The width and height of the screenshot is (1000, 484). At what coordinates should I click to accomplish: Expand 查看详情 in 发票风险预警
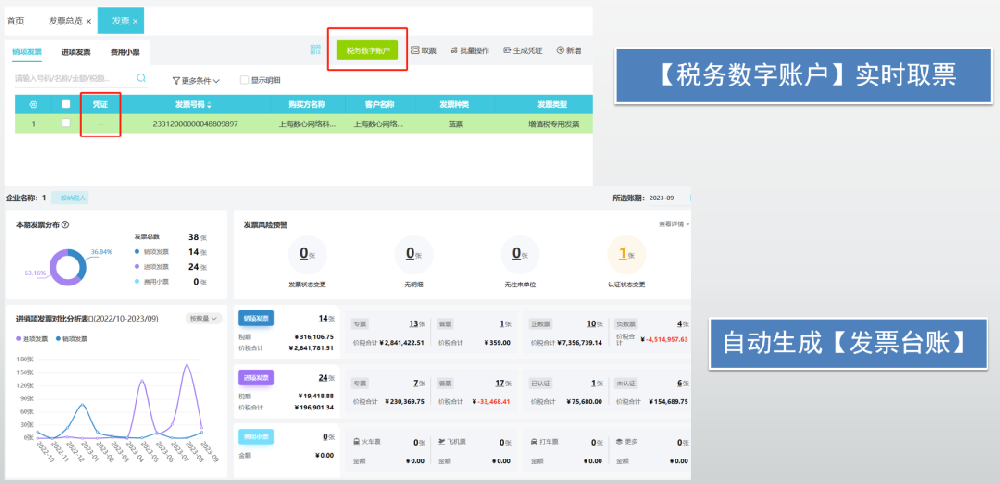coord(675,224)
